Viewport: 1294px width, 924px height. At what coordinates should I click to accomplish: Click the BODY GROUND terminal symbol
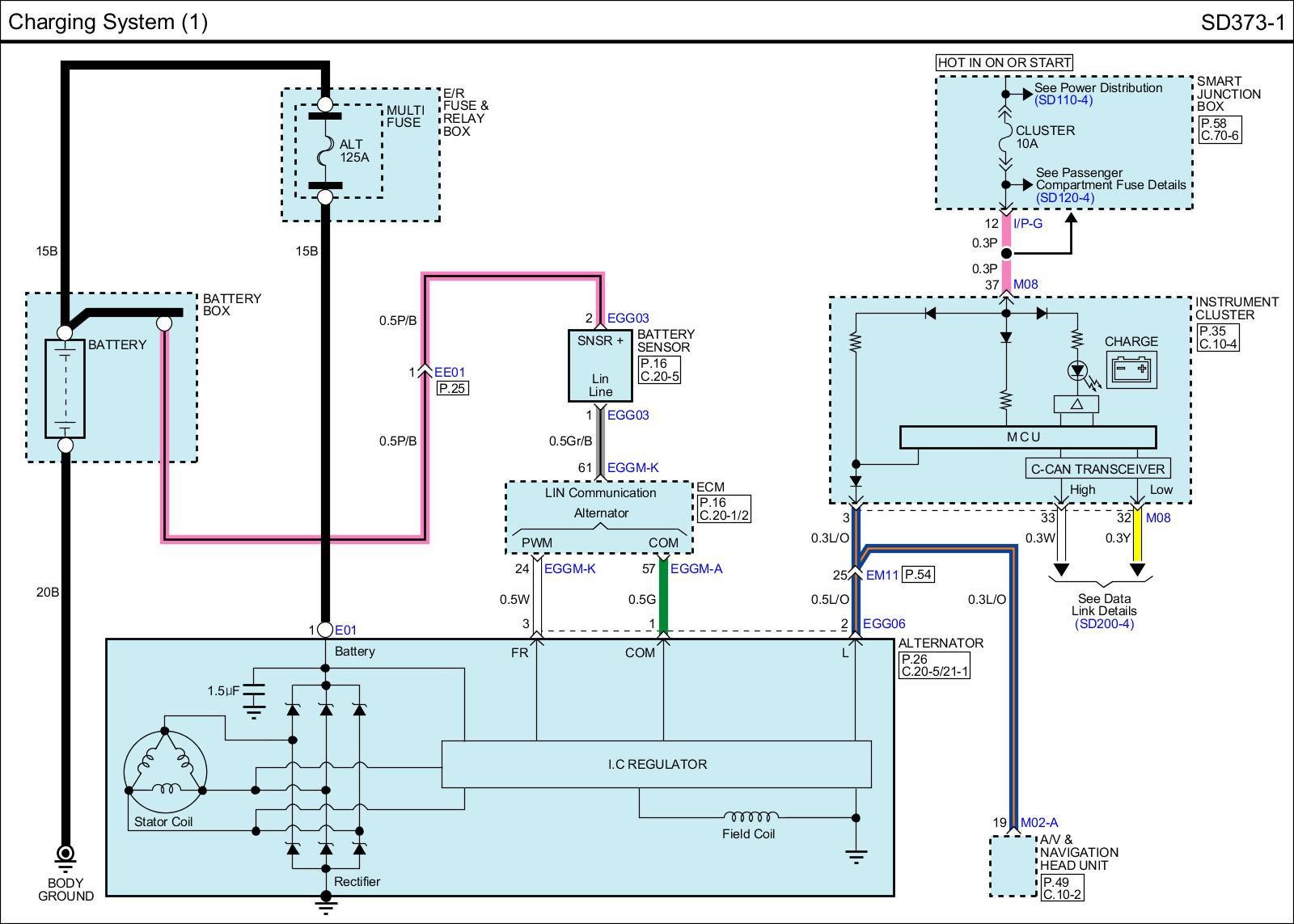[66, 854]
